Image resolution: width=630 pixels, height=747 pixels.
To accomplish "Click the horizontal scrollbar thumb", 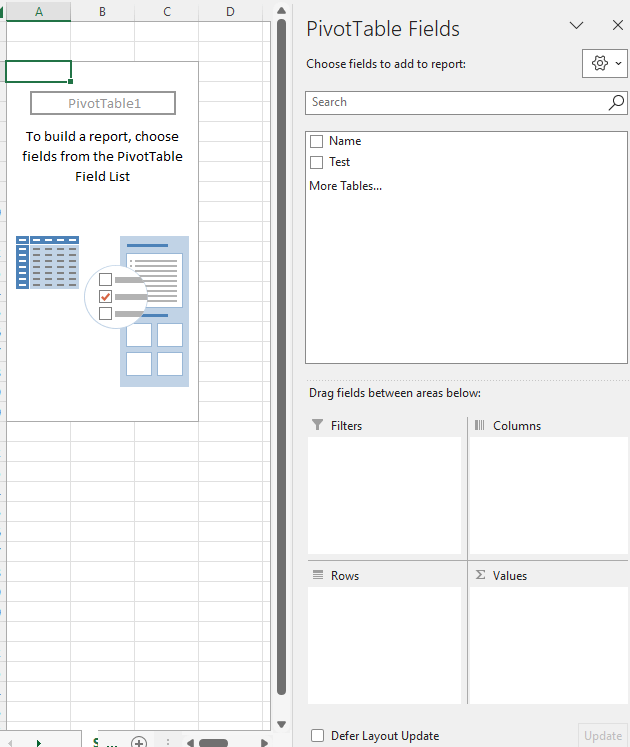I will pos(213,743).
